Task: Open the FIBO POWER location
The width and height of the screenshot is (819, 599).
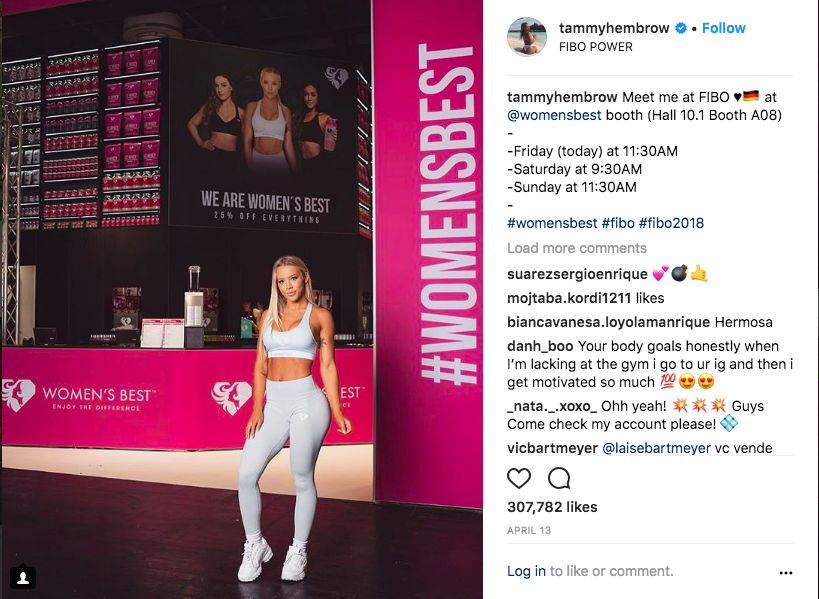Action: tap(595, 46)
